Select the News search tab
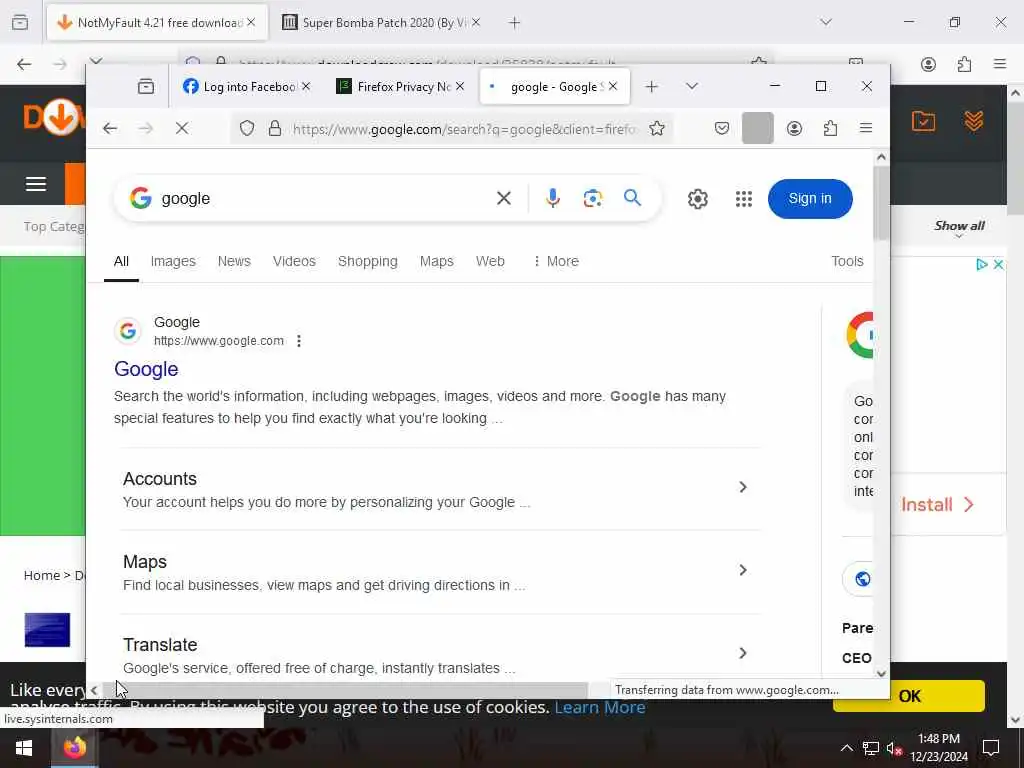 point(234,261)
